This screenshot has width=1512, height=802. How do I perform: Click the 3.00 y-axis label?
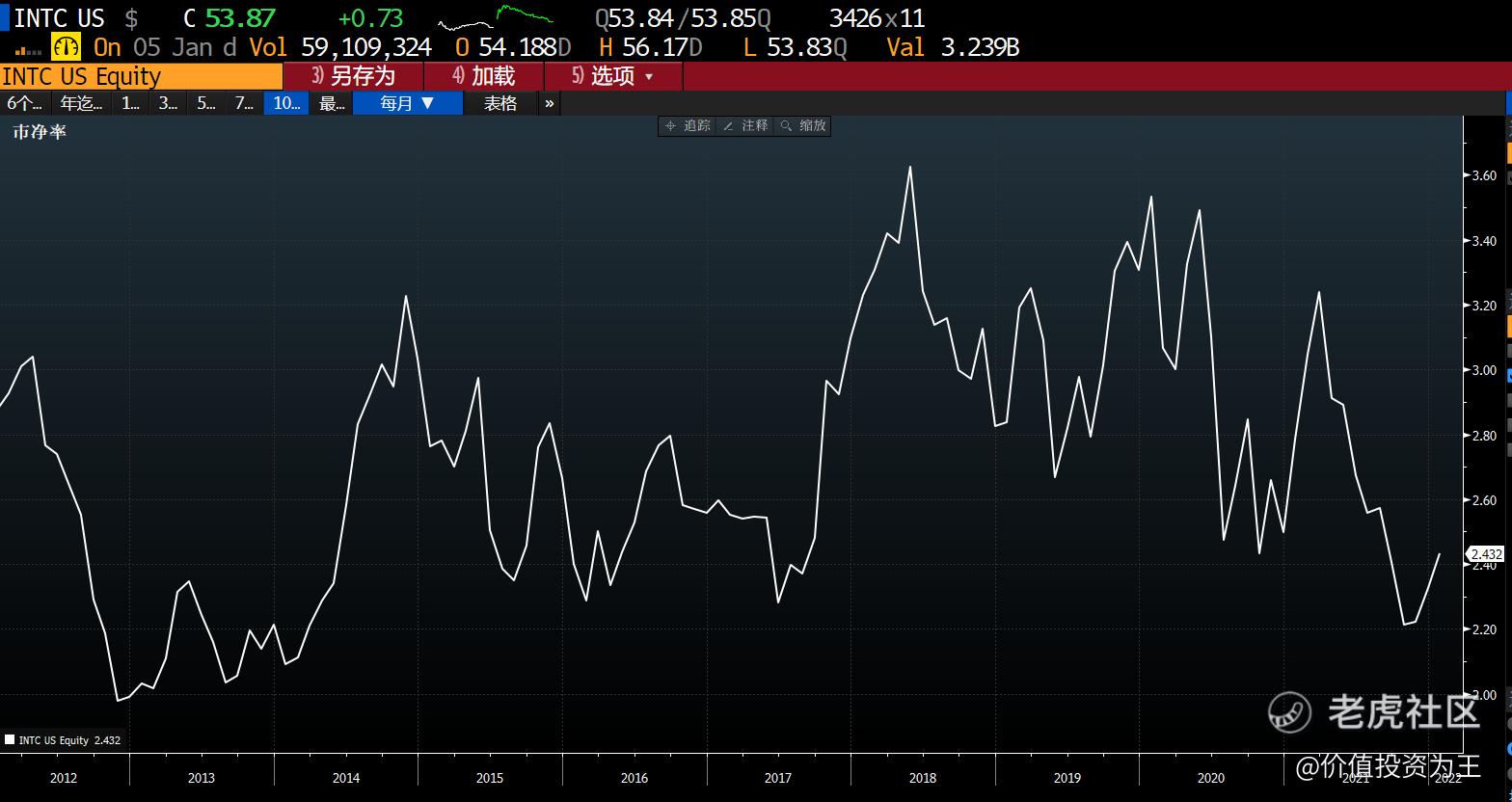(x=1484, y=370)
